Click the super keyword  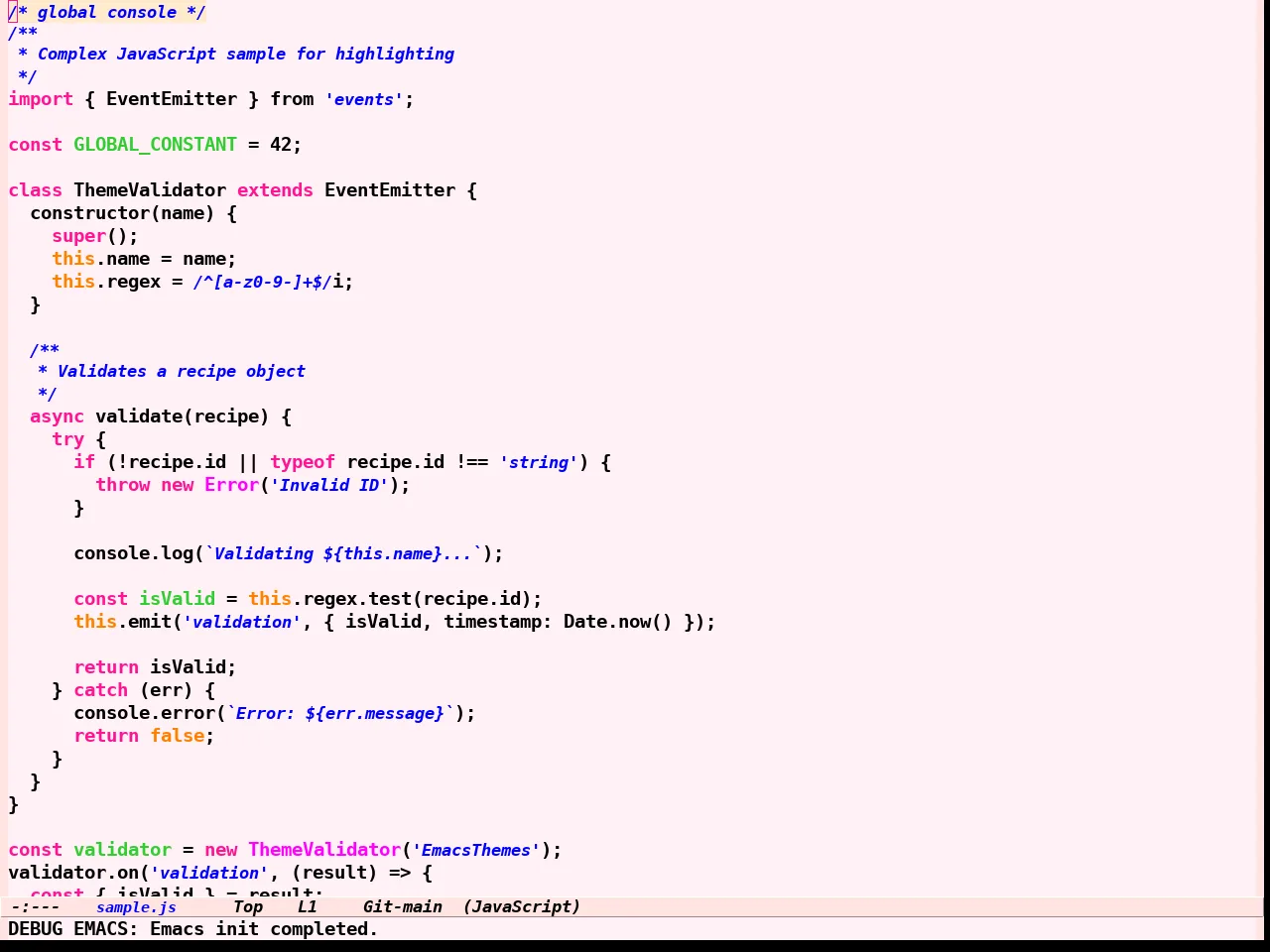pos(78,236)
